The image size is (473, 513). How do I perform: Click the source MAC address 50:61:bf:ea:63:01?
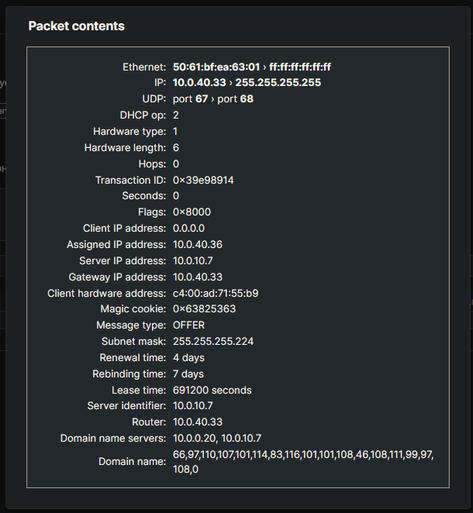[x=216, y=67]
